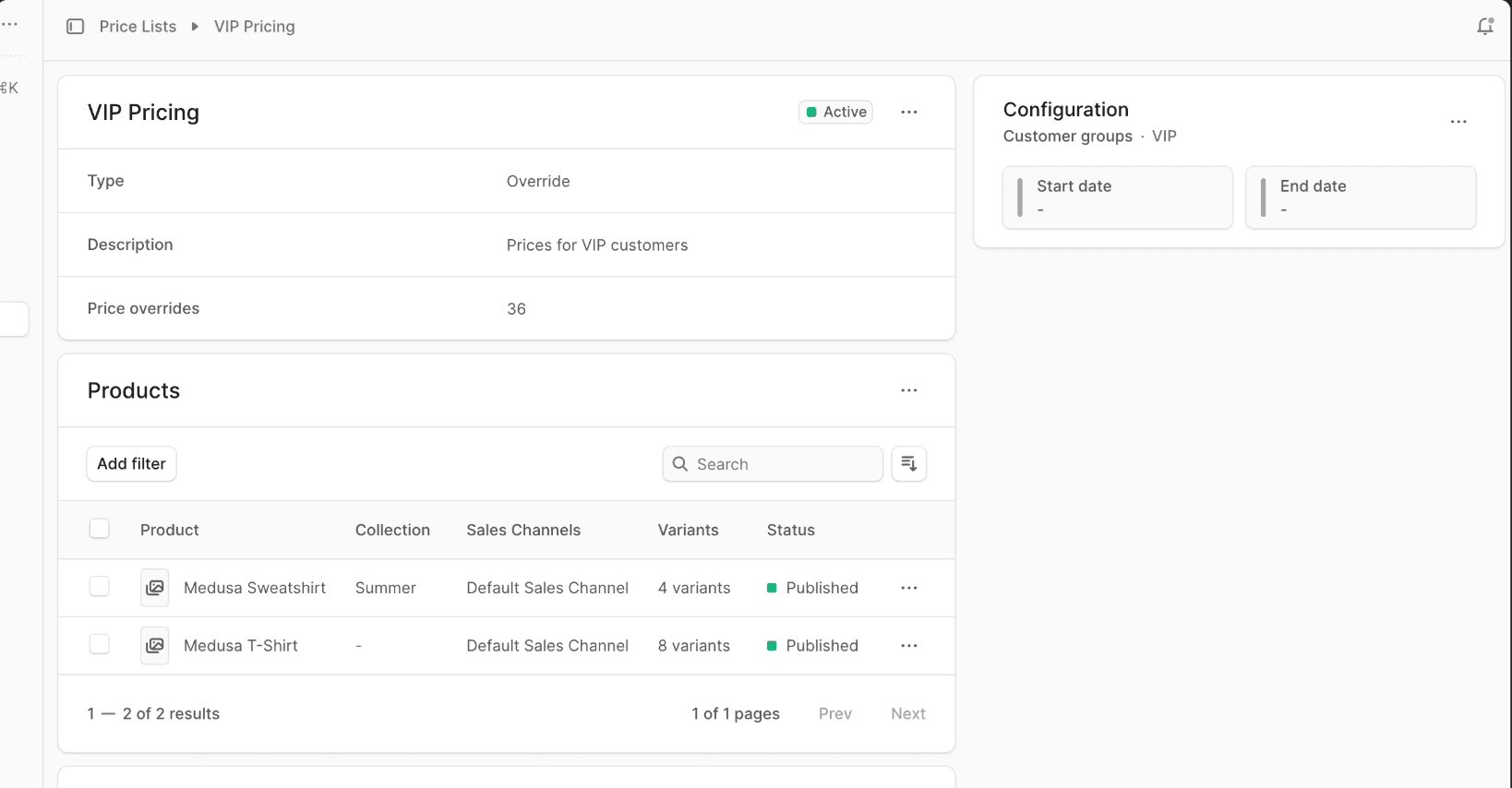Click the Collection column header
1512x788 pixels.
coord(392,531)
